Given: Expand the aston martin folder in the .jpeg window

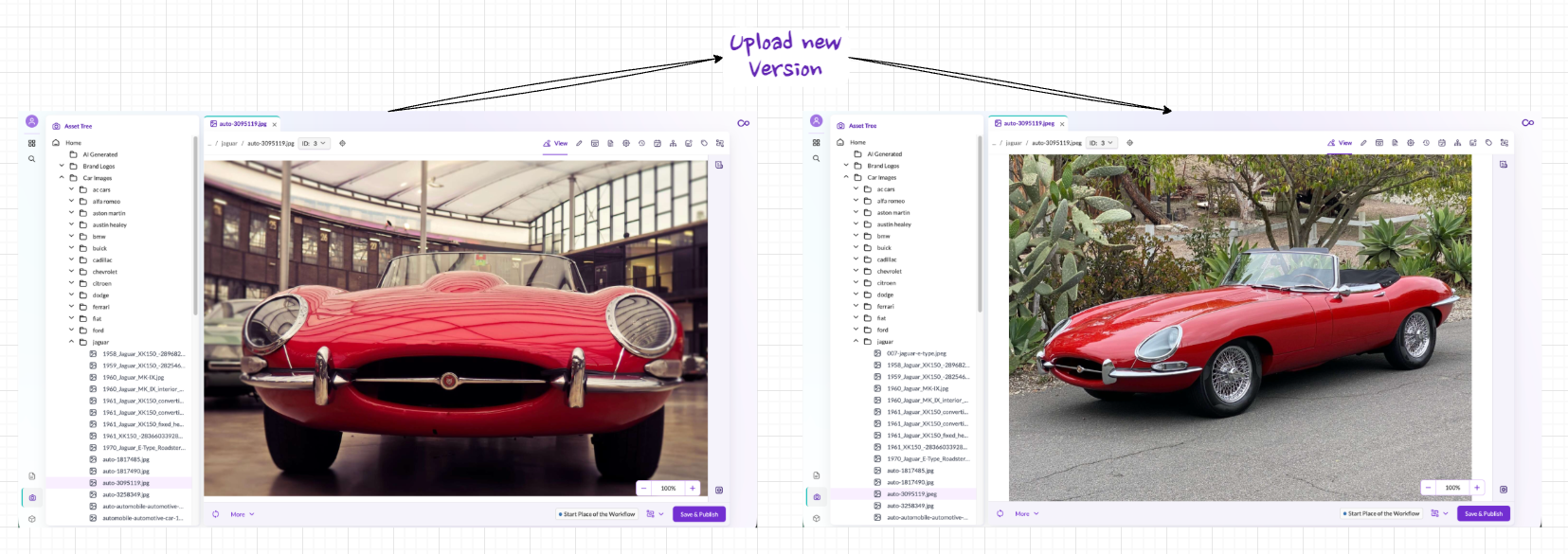Looking at the screenshot, I should [x=856, y=212].
